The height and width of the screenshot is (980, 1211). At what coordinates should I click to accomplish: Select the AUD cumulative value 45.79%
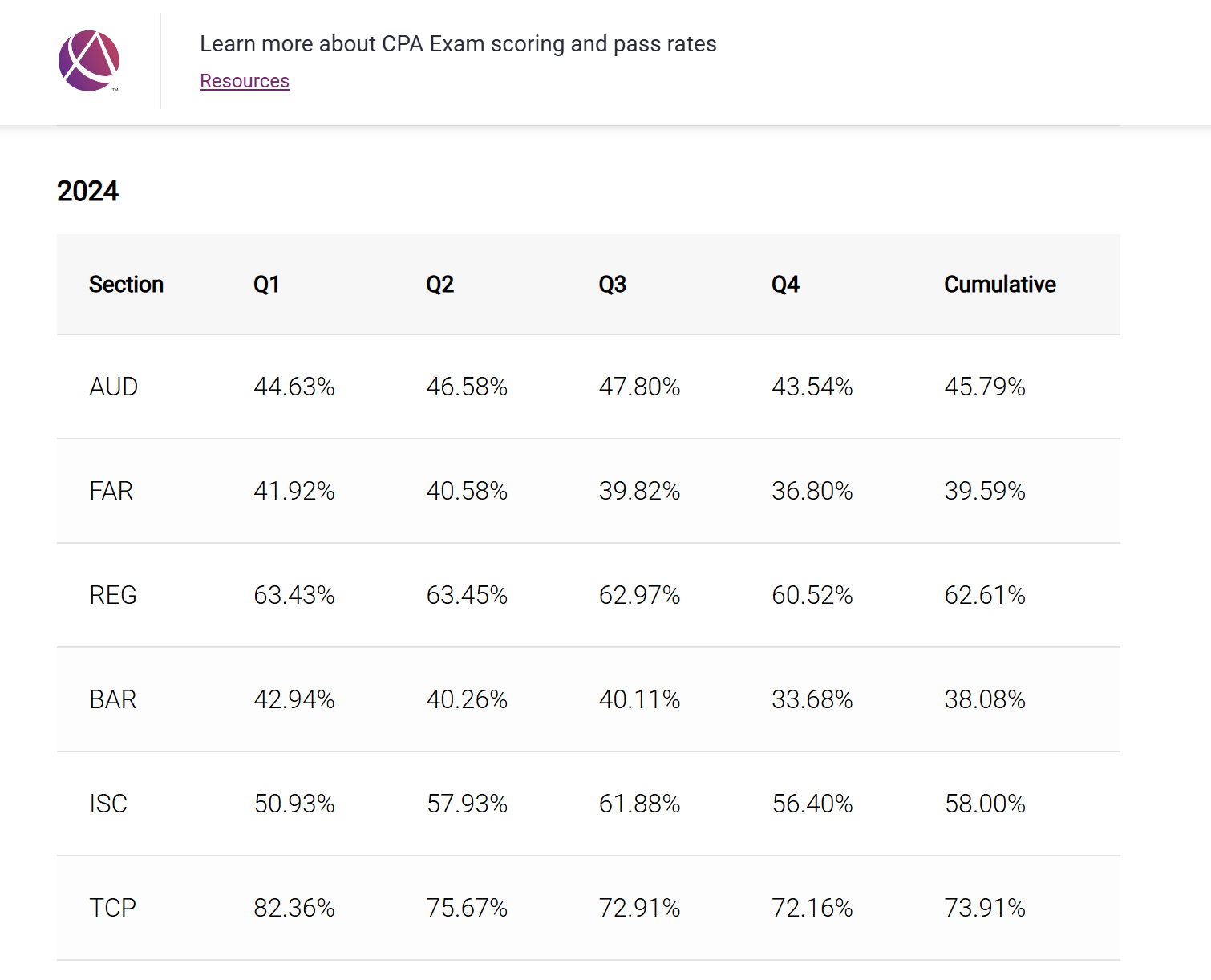pos(984,387)
